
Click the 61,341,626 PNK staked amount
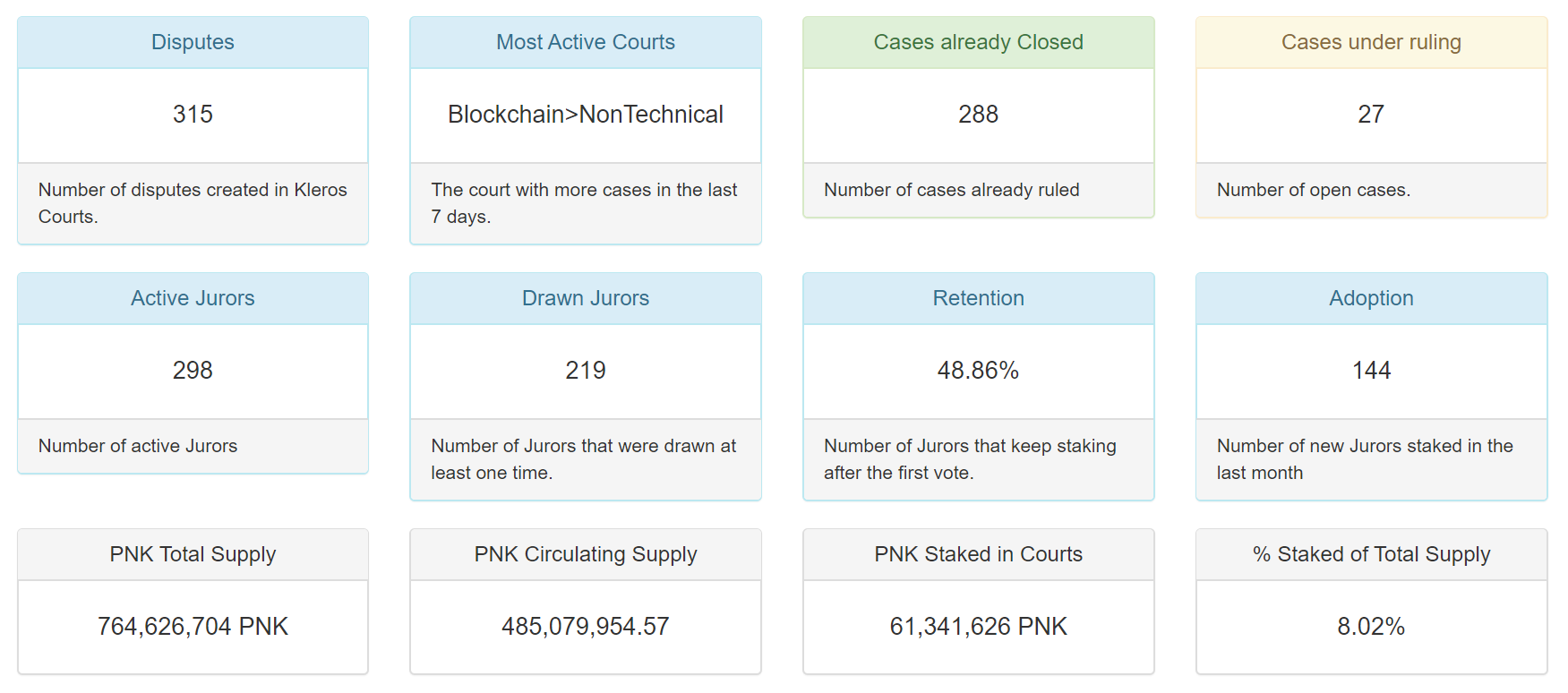pyautogui.click(x=979, y=627)
